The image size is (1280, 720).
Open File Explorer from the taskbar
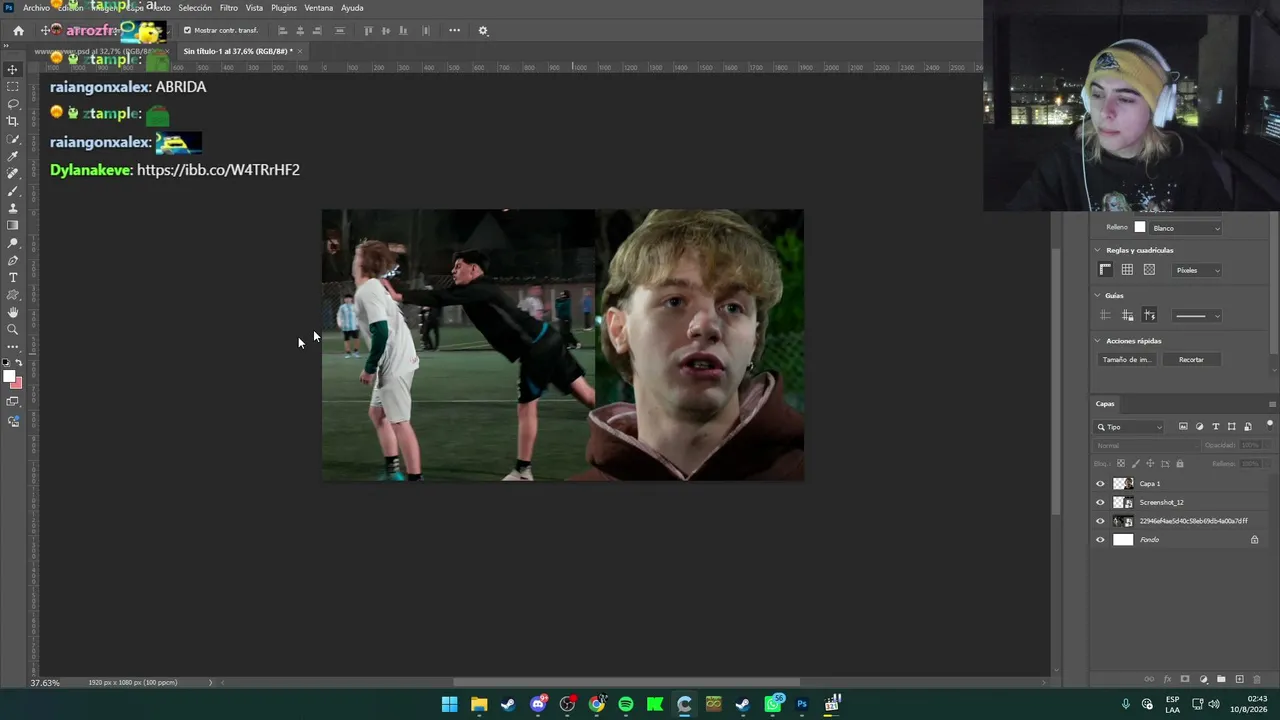pyautogui.click(x=479, y=704)
